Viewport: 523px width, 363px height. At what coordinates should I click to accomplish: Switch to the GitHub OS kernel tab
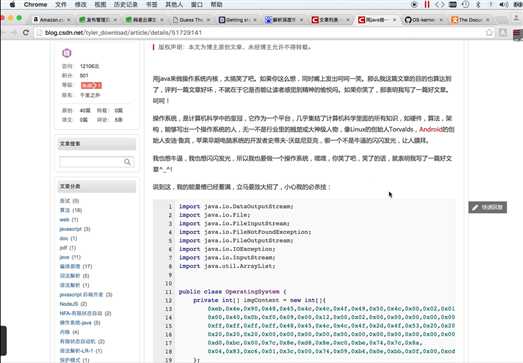tap(423, 20)
